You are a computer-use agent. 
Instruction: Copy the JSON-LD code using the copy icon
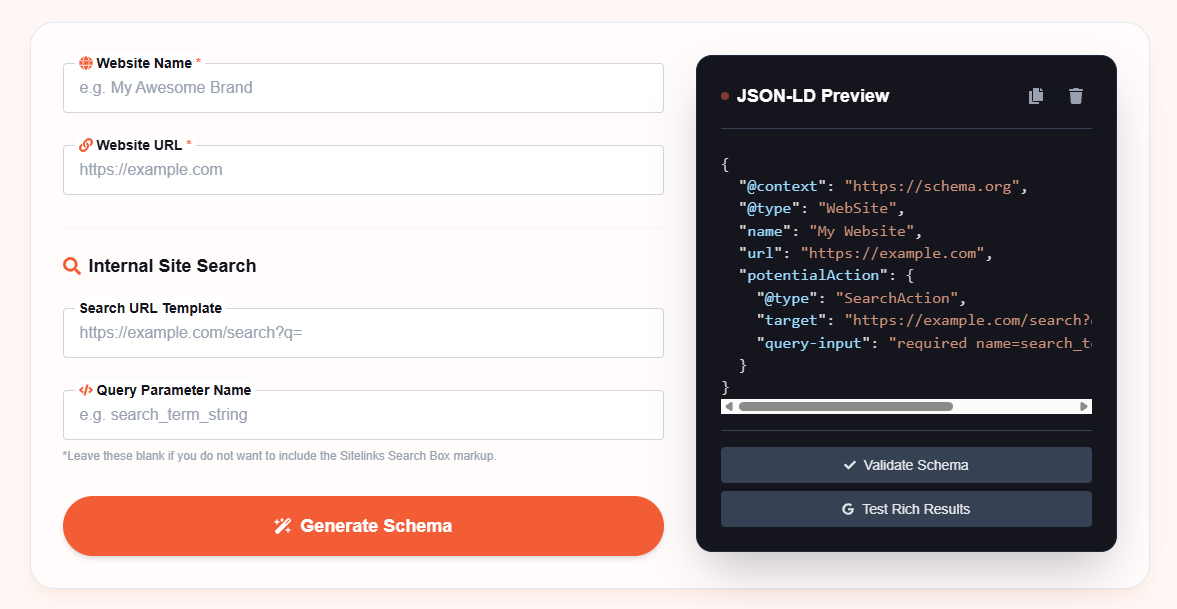point(1036,96)
